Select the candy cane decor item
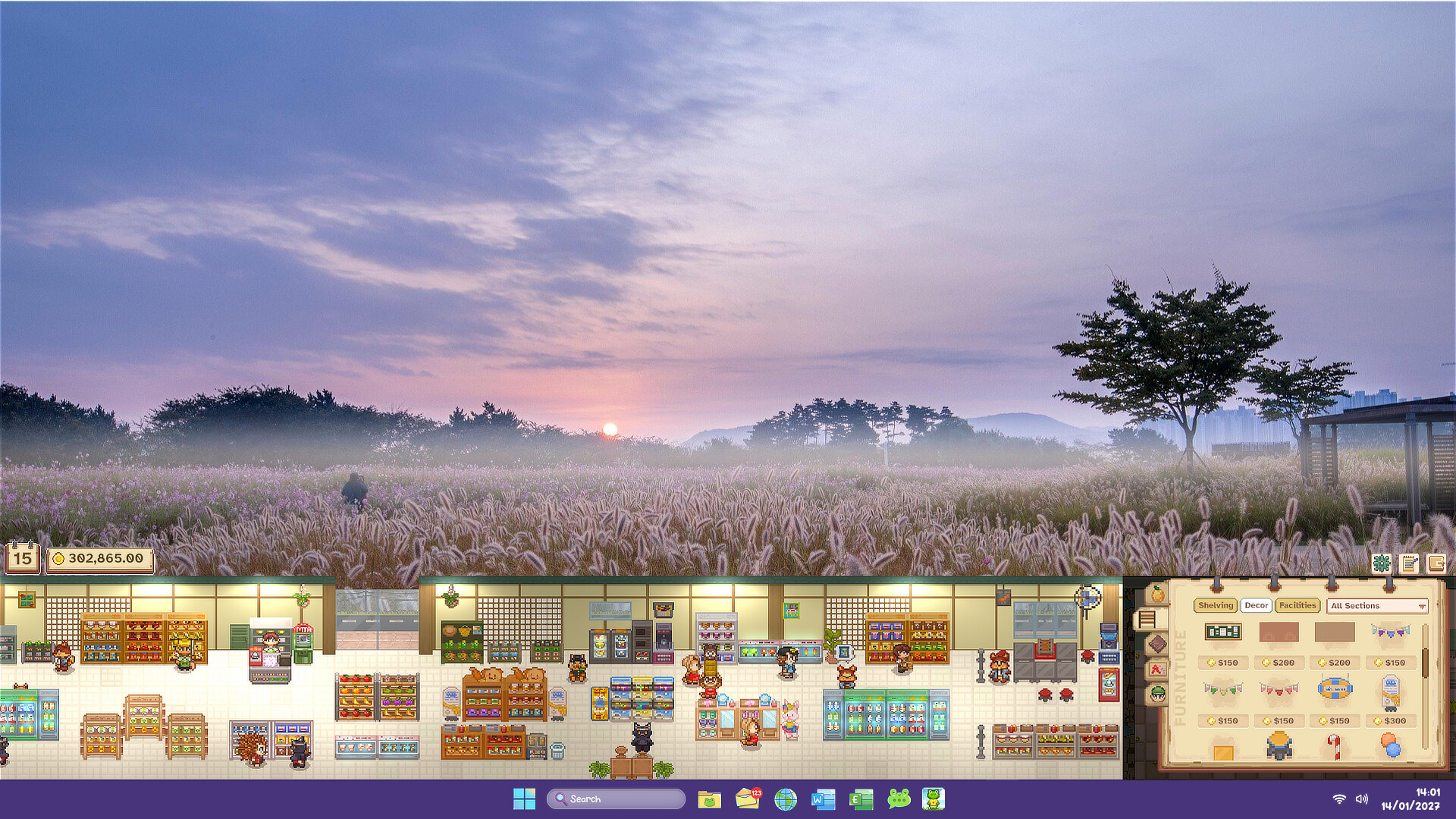The image size is (1456, 819). 1335,747
